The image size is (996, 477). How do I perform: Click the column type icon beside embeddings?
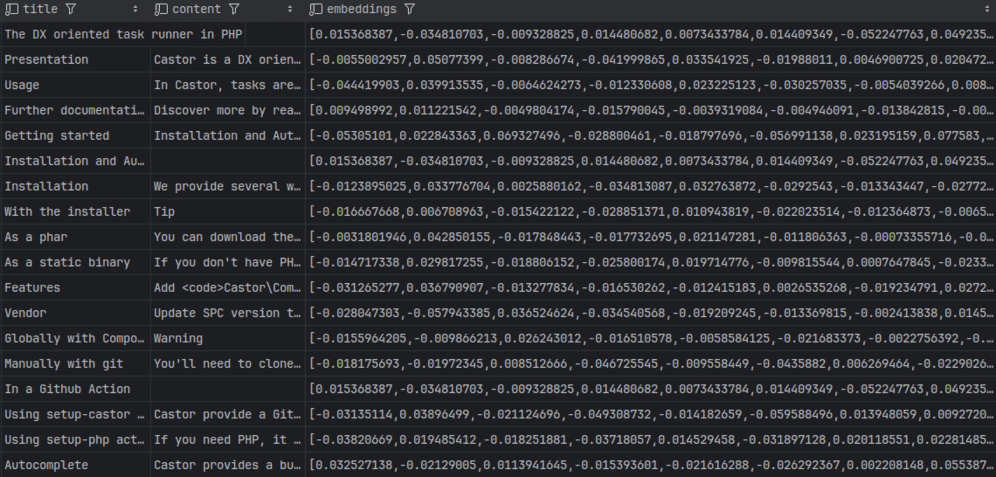pos(317,10)
